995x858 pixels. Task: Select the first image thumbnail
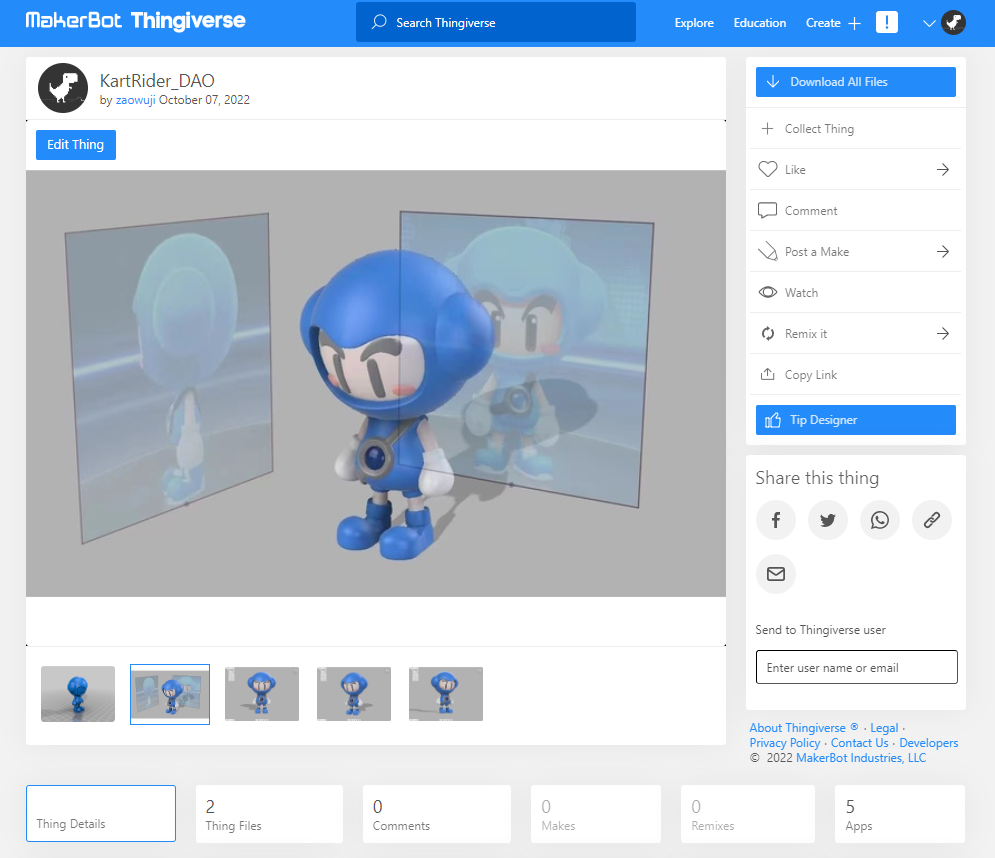click(x=78, y=693)
